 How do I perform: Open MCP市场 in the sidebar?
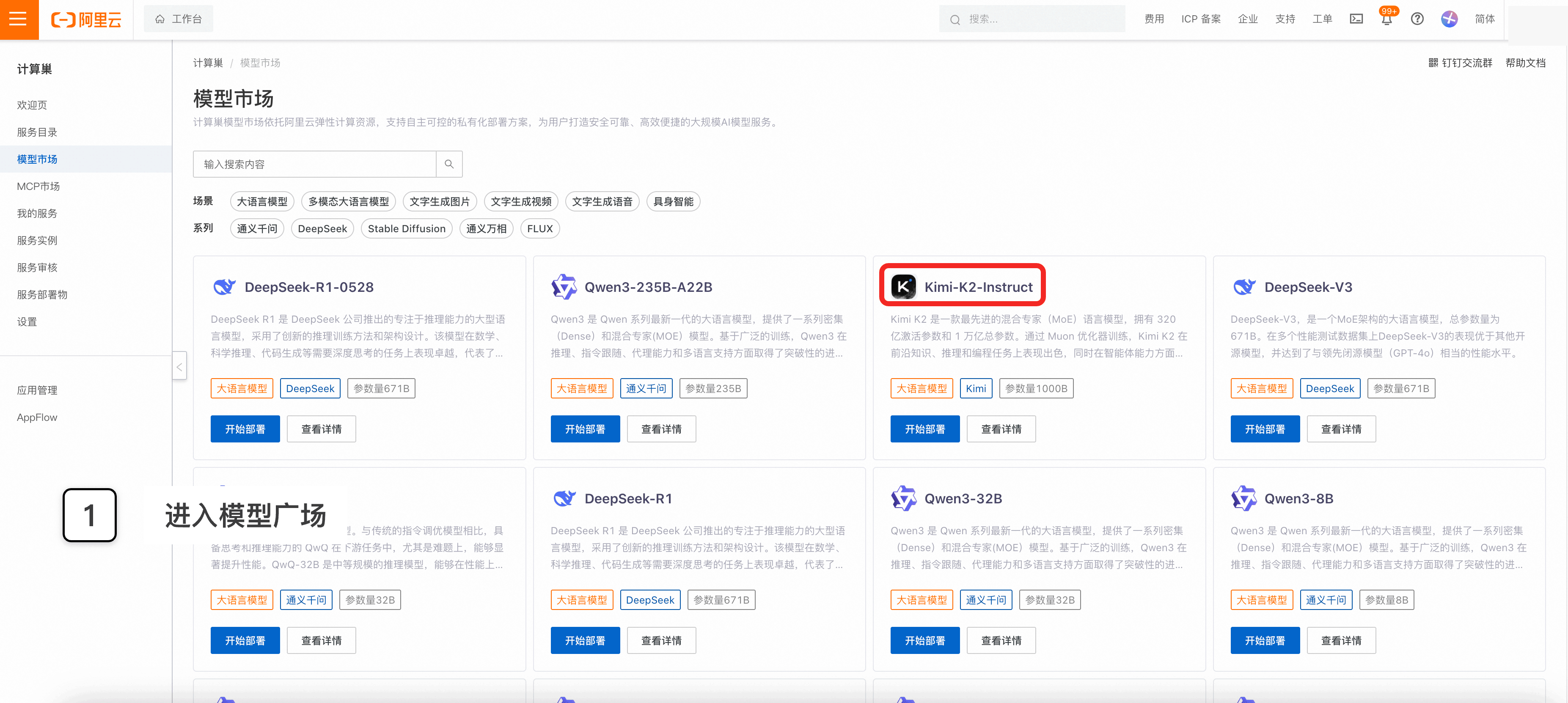click(38, 186)
